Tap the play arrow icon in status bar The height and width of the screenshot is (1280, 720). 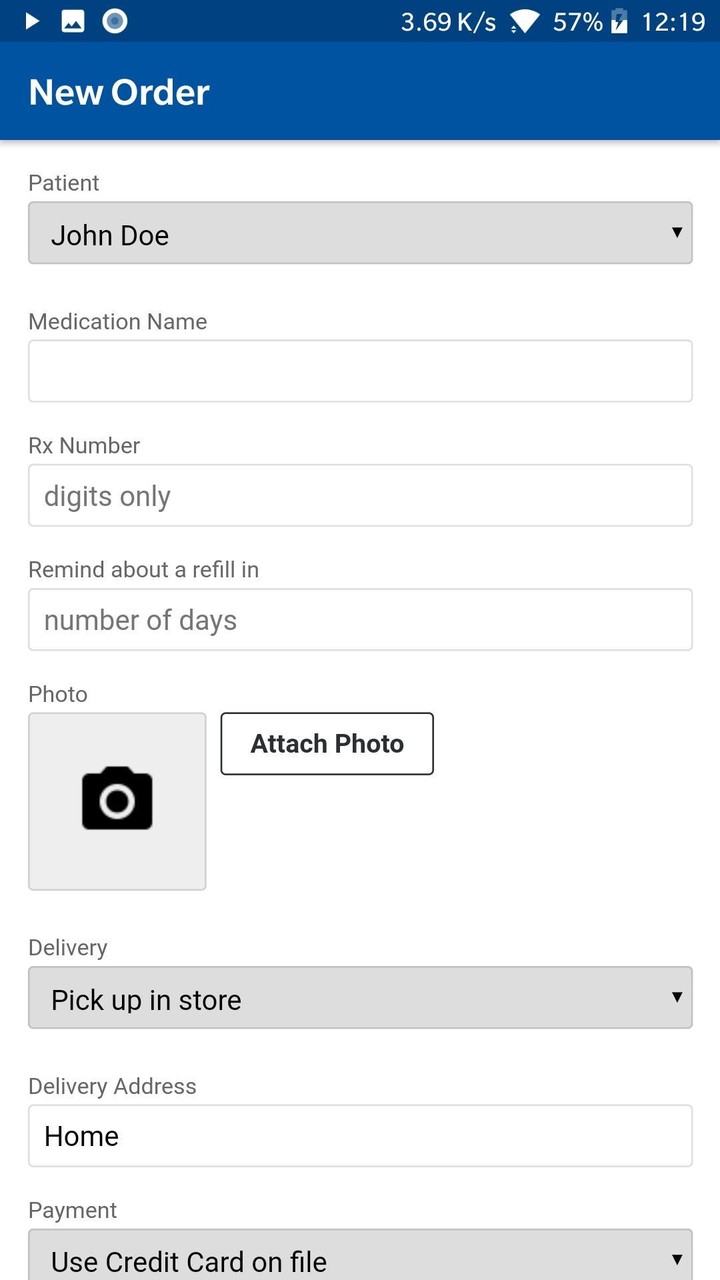32,20
